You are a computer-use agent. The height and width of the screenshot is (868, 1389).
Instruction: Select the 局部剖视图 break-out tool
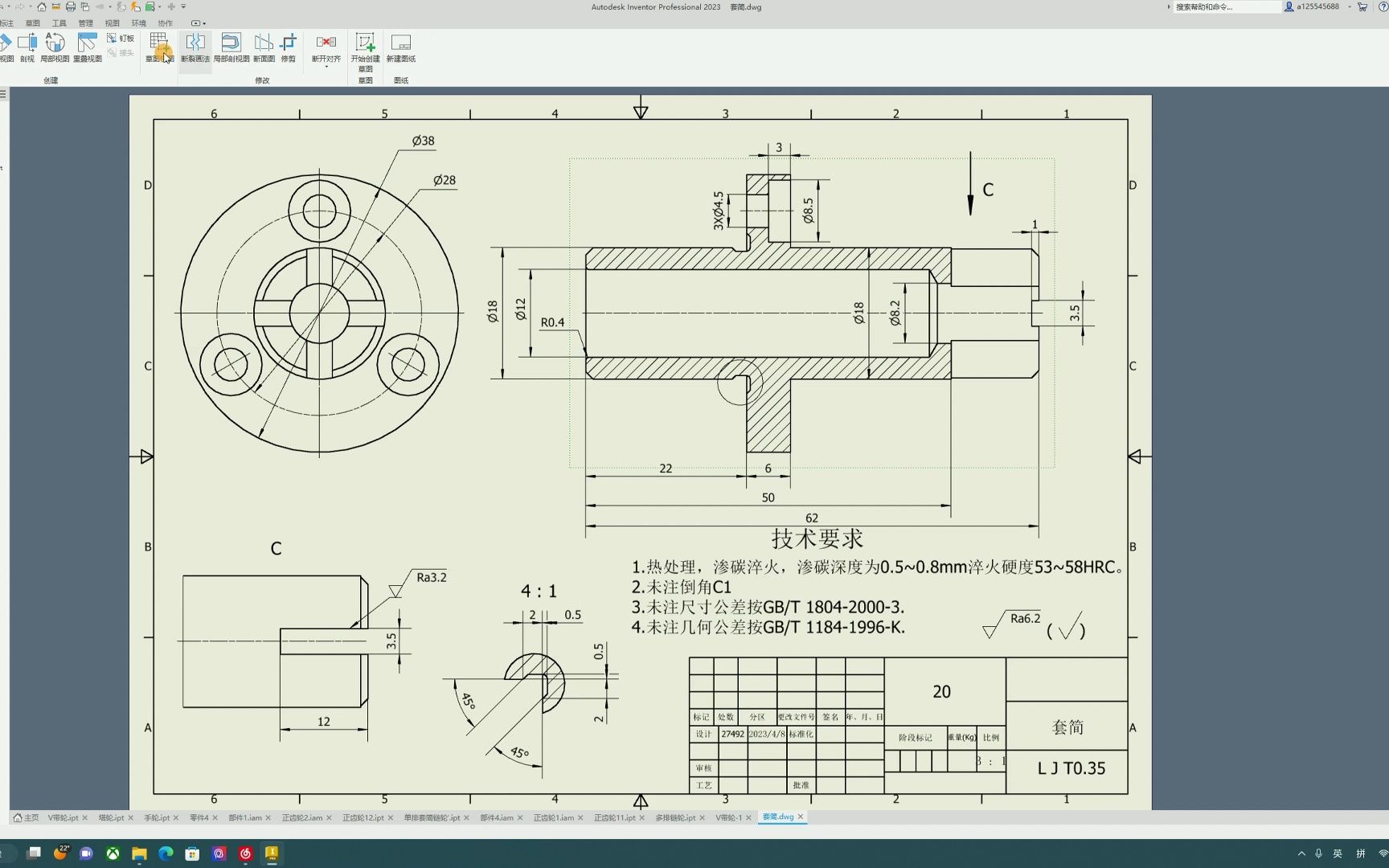tap(231, 47)
